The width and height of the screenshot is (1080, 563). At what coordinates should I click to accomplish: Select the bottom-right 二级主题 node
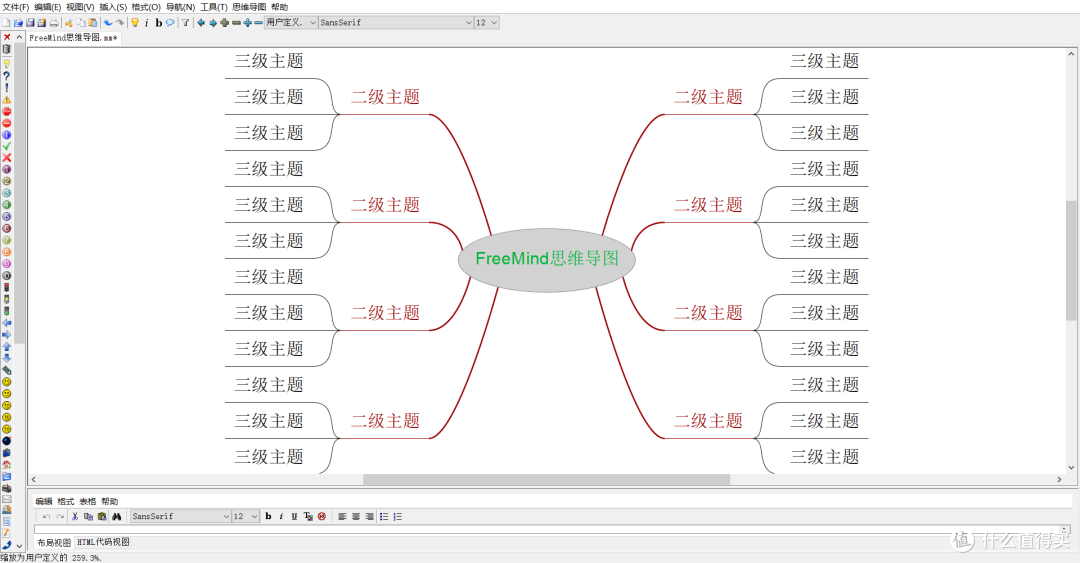(x=708, y=421)
